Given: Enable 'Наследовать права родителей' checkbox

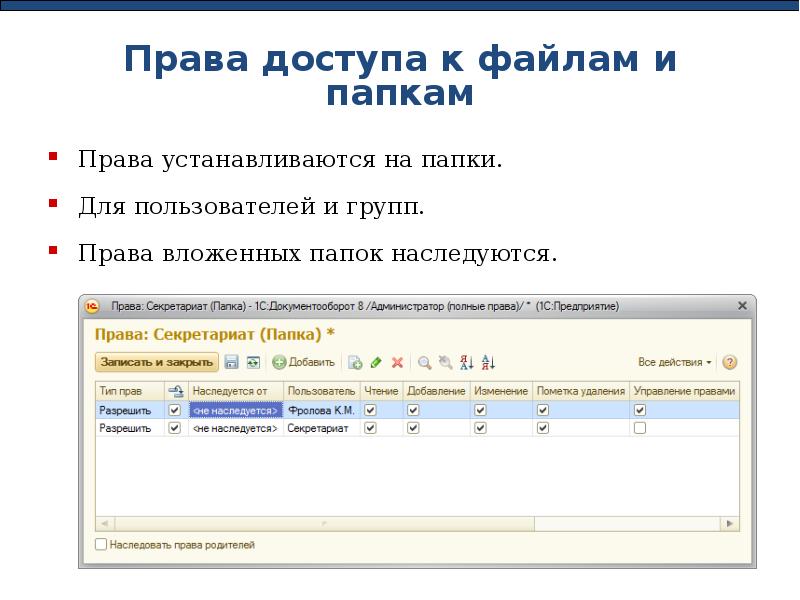Looking at the screenshot, I should 101,545.
